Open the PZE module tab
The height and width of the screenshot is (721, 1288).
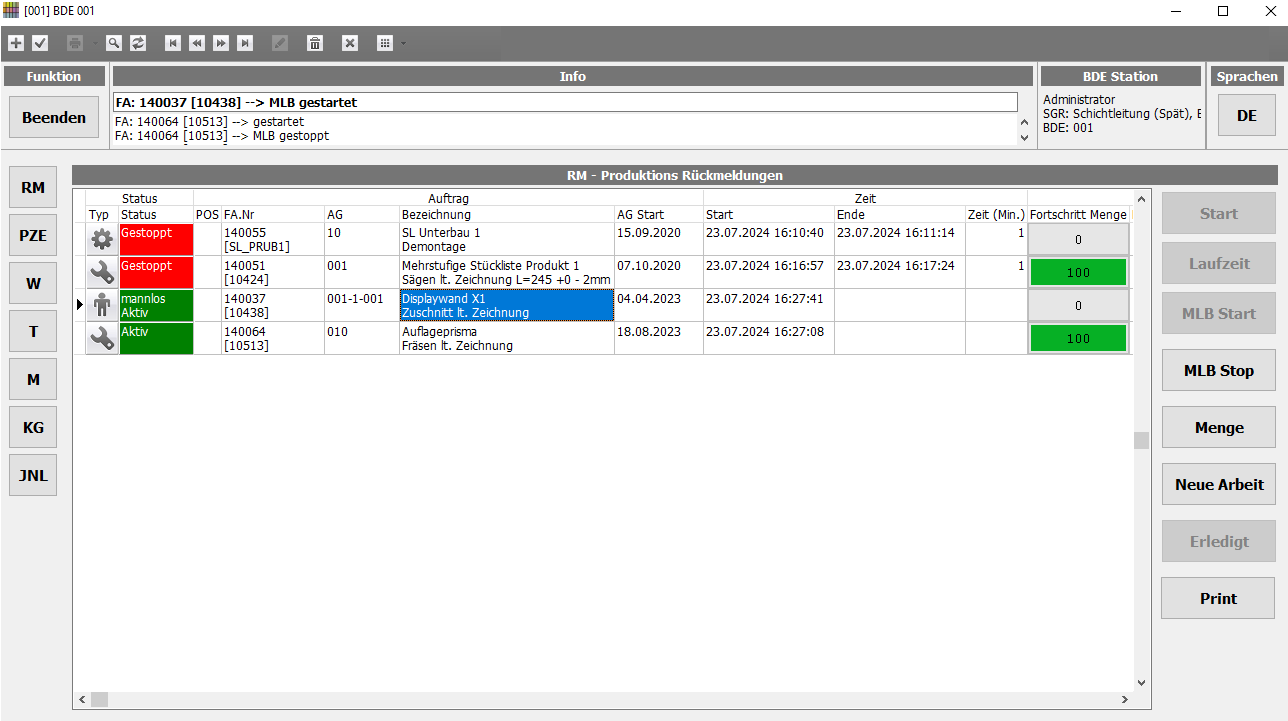[33, 235]
